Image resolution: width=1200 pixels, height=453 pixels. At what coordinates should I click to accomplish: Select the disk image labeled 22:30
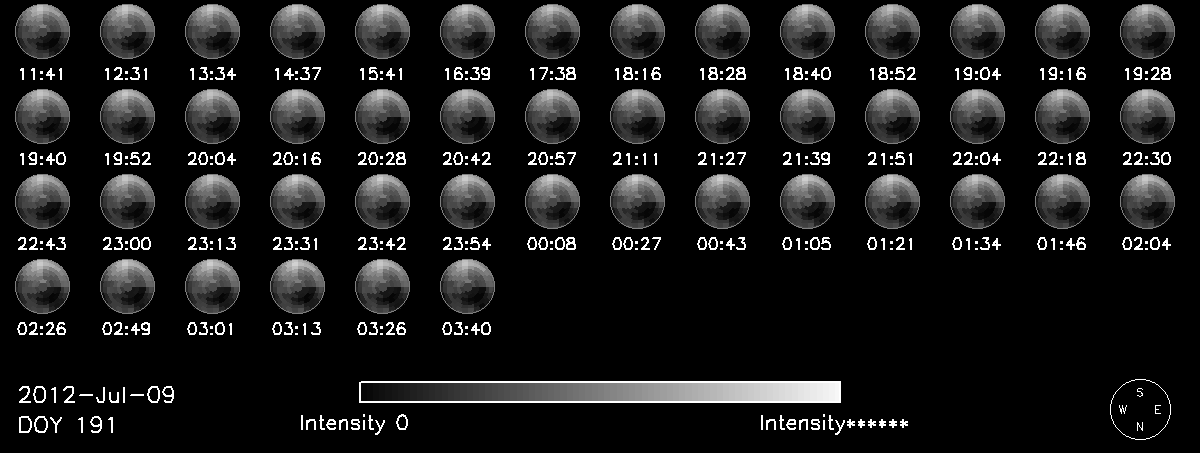pos(1147,115)
